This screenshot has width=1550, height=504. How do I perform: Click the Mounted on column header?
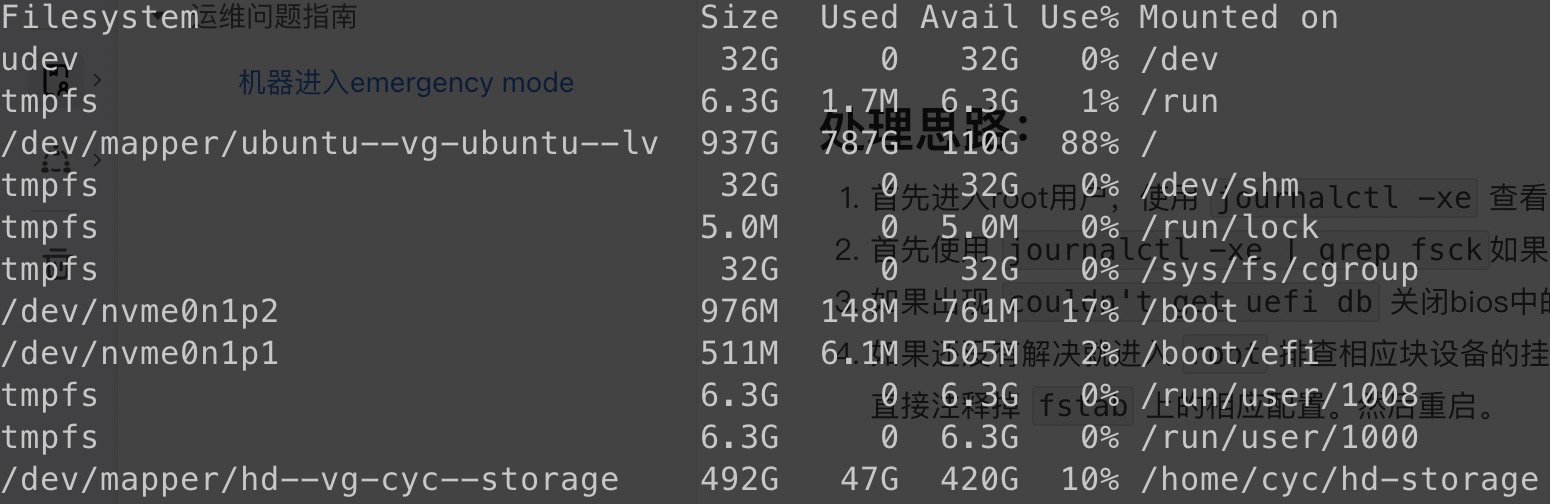(1238, 17)
